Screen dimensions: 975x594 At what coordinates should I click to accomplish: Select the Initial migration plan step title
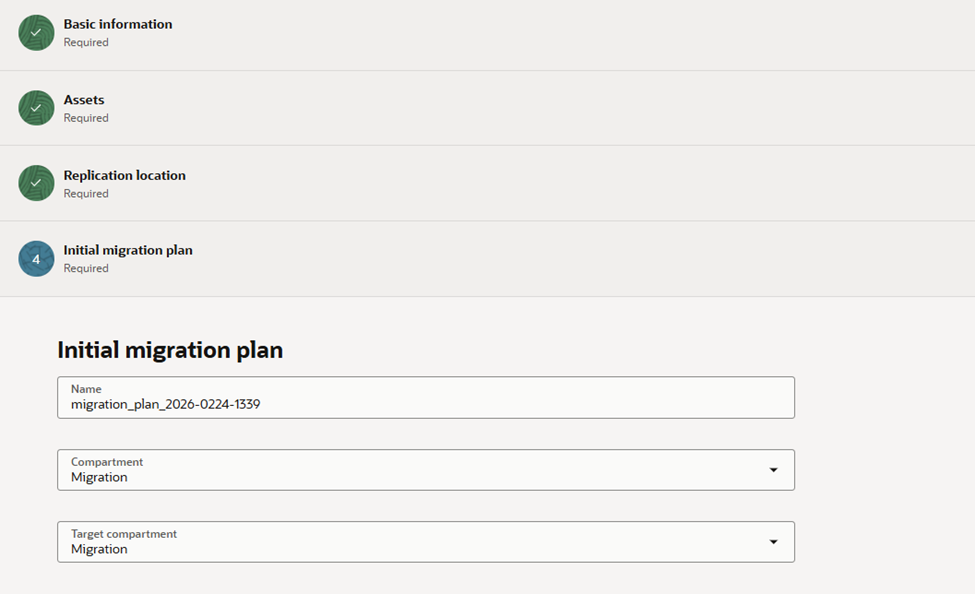coord(128,250)
